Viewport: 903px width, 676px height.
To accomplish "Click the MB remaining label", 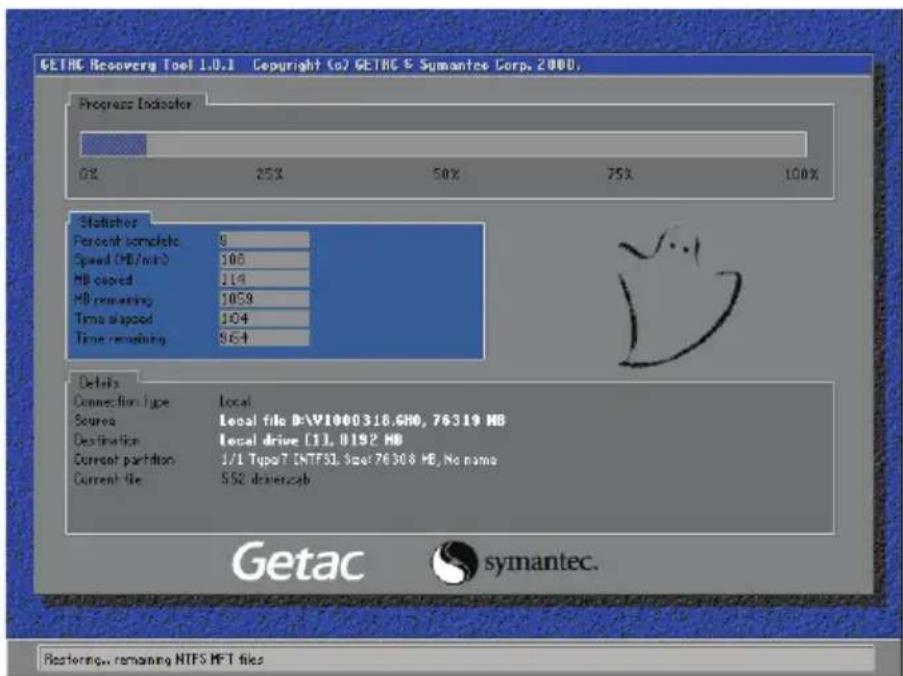I will pyautogui.click(x=113, y=299).
